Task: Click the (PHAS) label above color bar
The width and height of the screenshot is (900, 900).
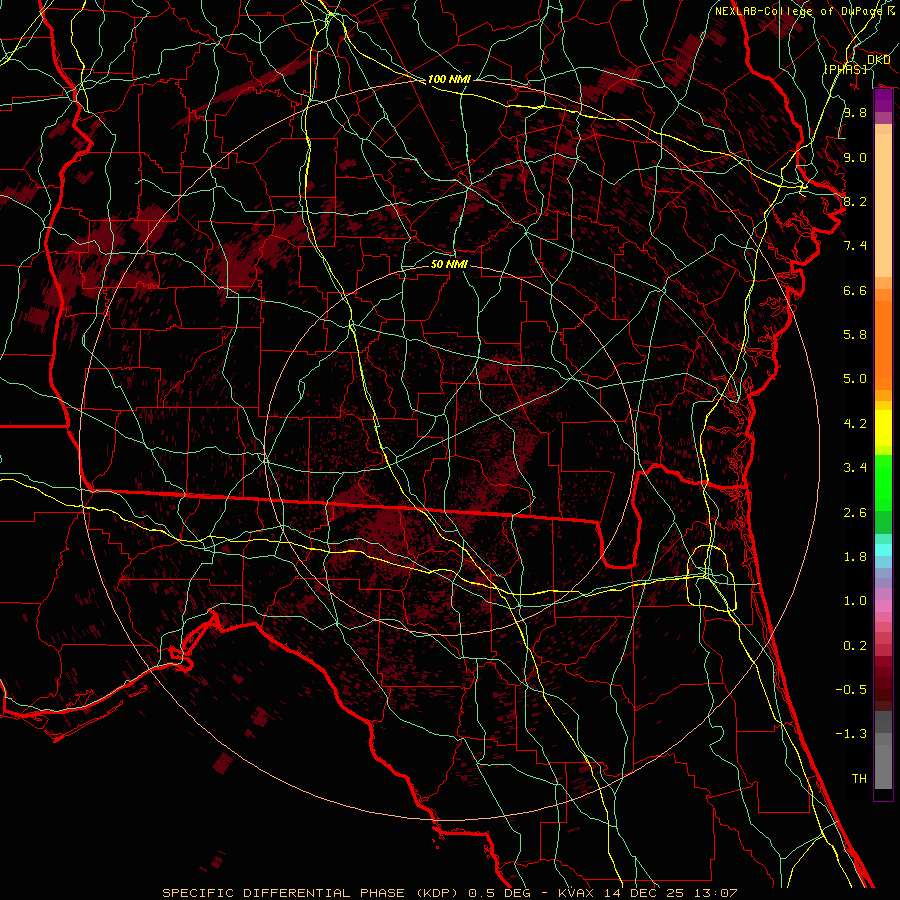Action: pos(846,69)
